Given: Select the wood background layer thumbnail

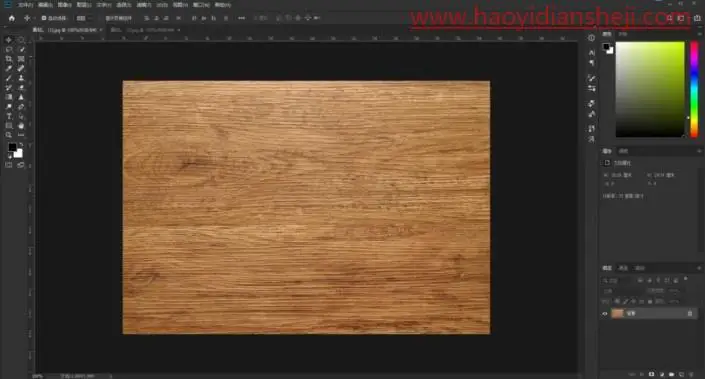Looking at the screenshot, I should pyautogui.click(x=617, y=313).
